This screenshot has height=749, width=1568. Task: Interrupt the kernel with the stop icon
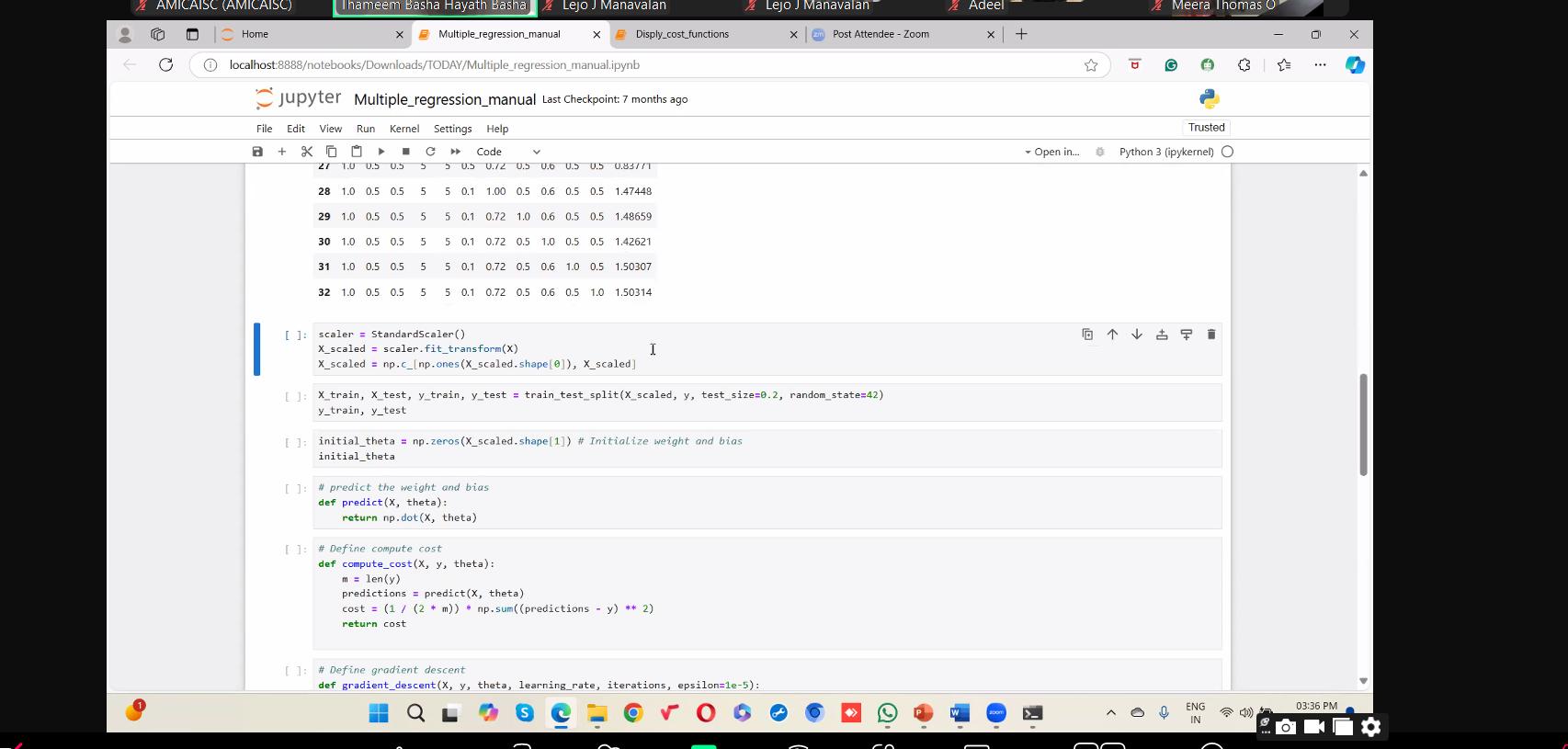[405, 152]
